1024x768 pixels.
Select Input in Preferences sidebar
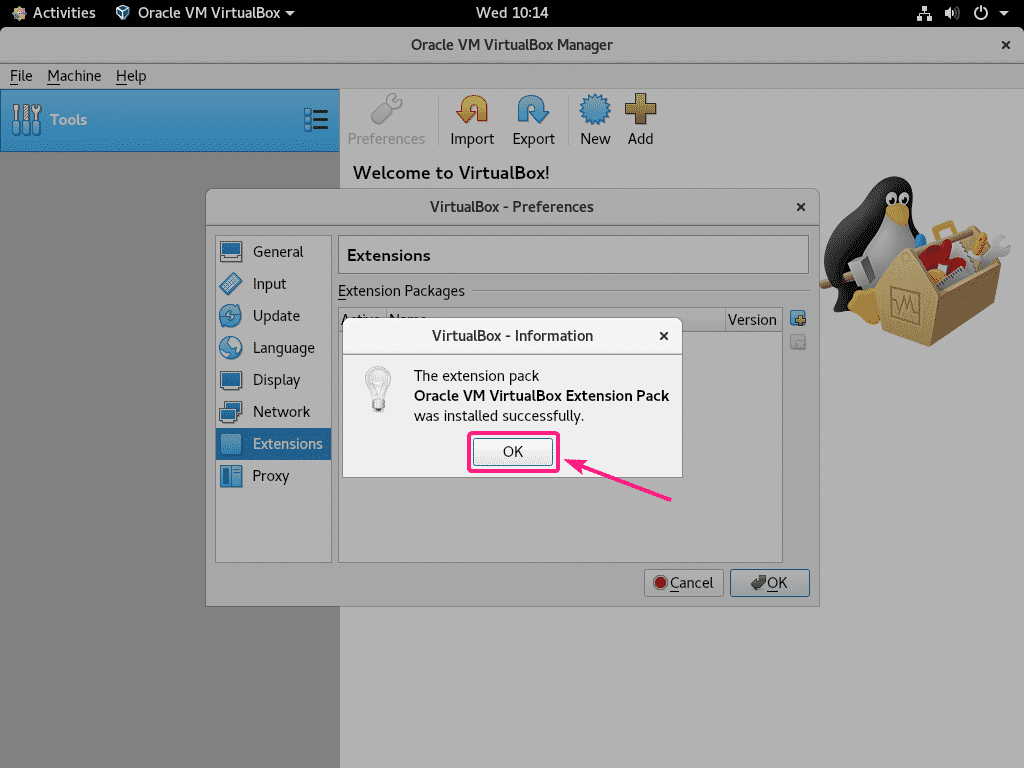coord(274,283)
